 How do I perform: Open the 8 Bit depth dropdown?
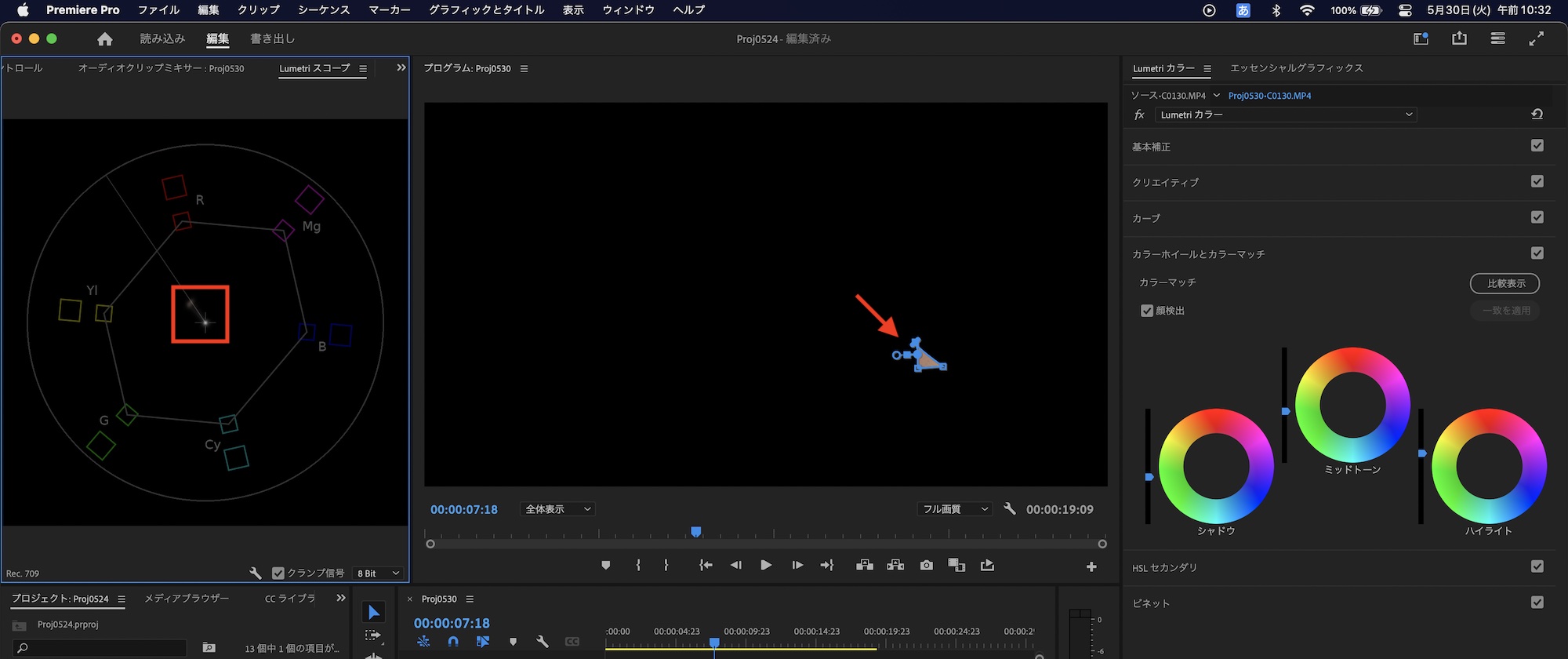click(x=378, y=573)
